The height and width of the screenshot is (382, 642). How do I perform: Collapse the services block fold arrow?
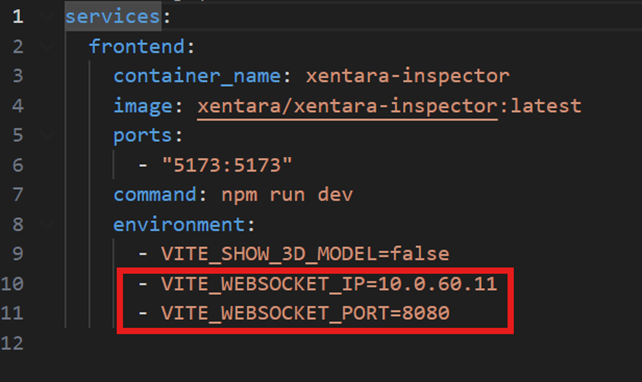(48, 17)
